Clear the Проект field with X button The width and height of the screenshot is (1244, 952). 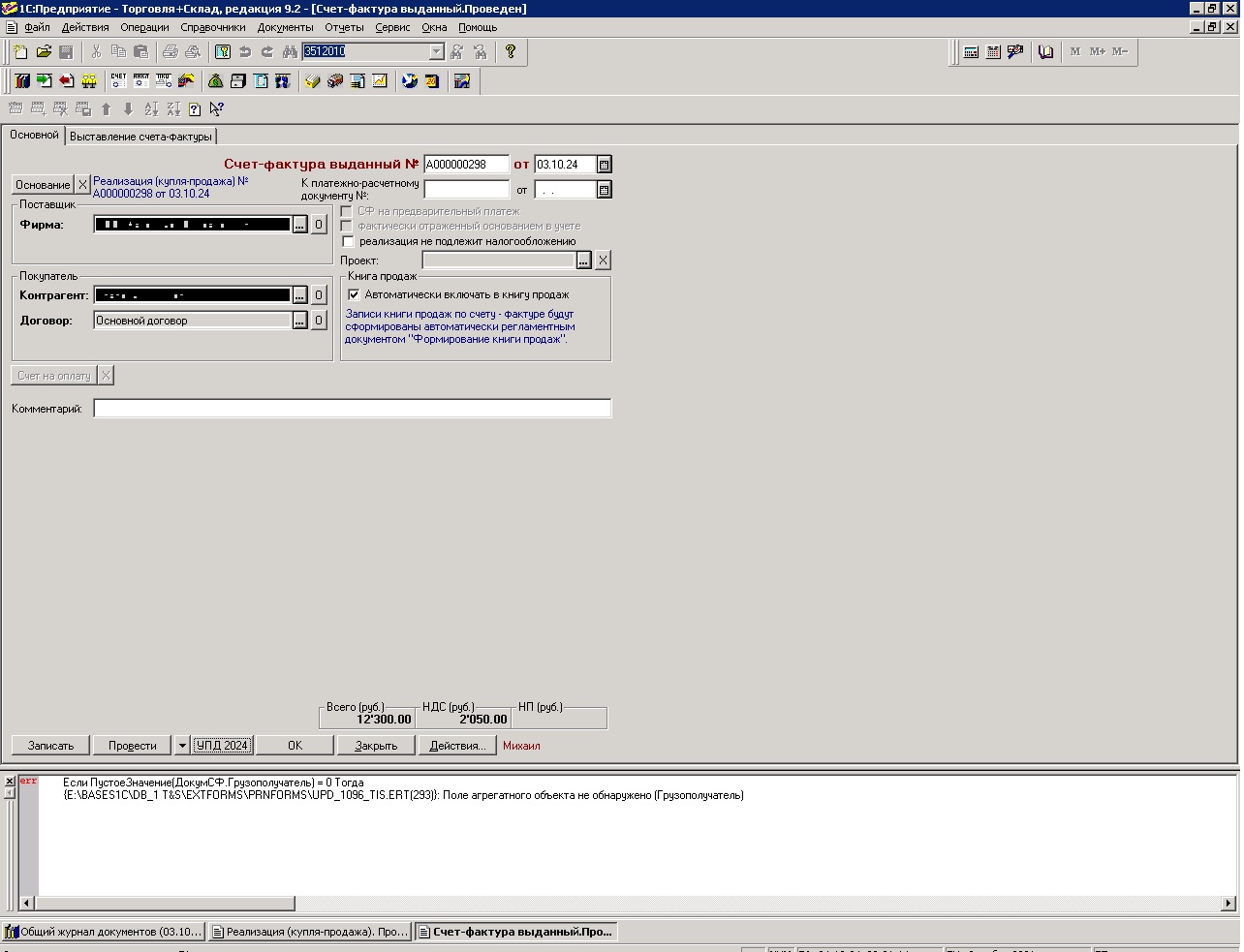coord(603,261)
